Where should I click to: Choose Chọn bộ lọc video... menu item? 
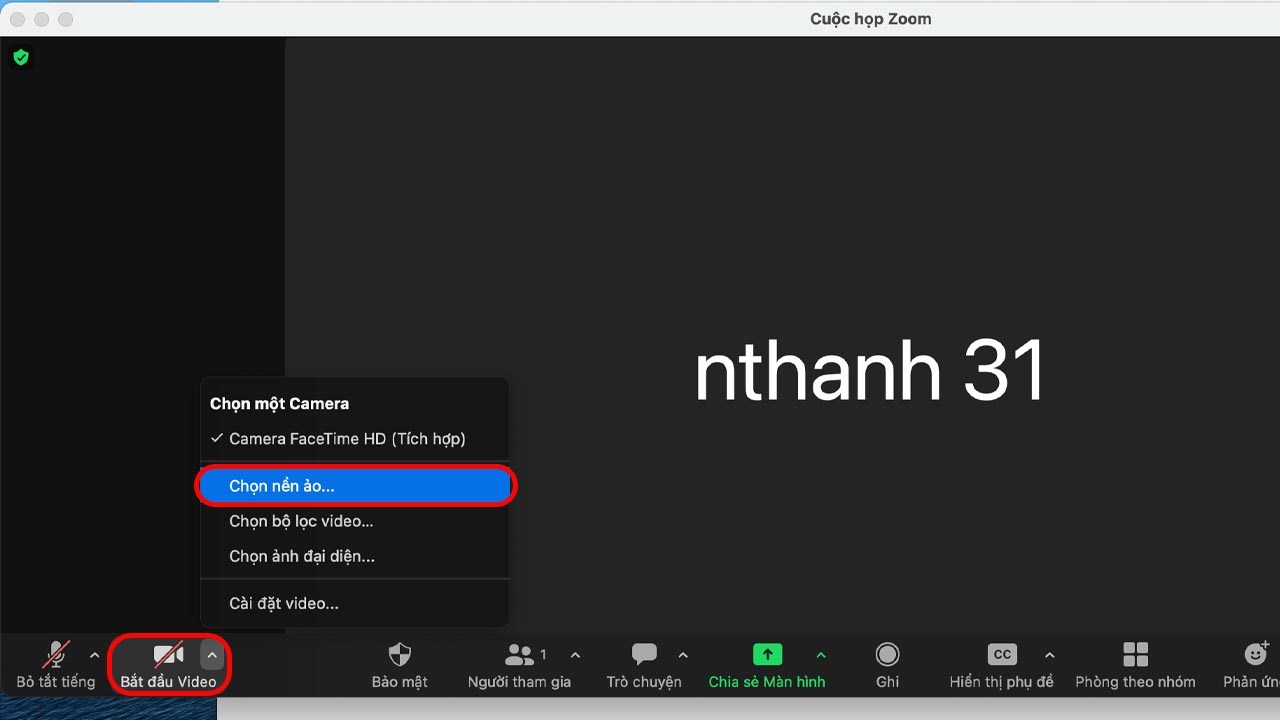point(355,521)
